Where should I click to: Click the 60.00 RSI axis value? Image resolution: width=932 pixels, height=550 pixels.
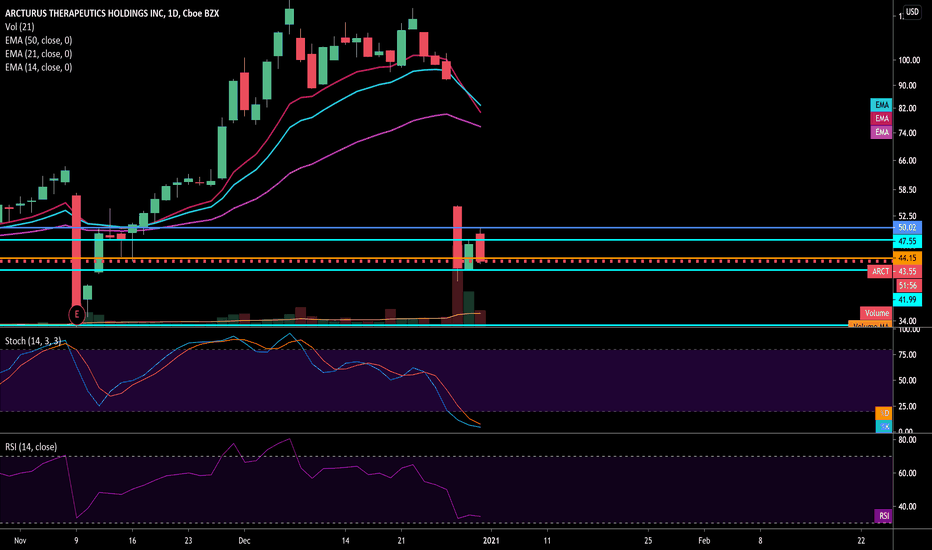[907, 473]
